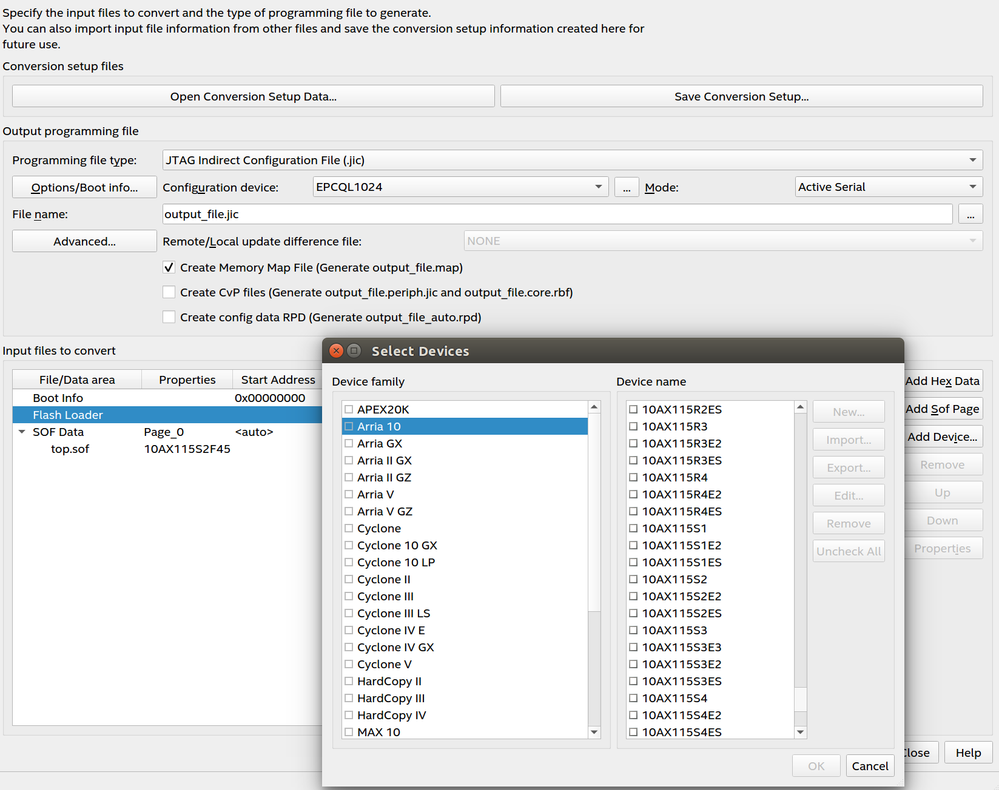The height and width of the screenshot is (790, 999).
Task: Click Open Conversion Setup Data button
Action: pyautogui.click(x=253, y=97)
